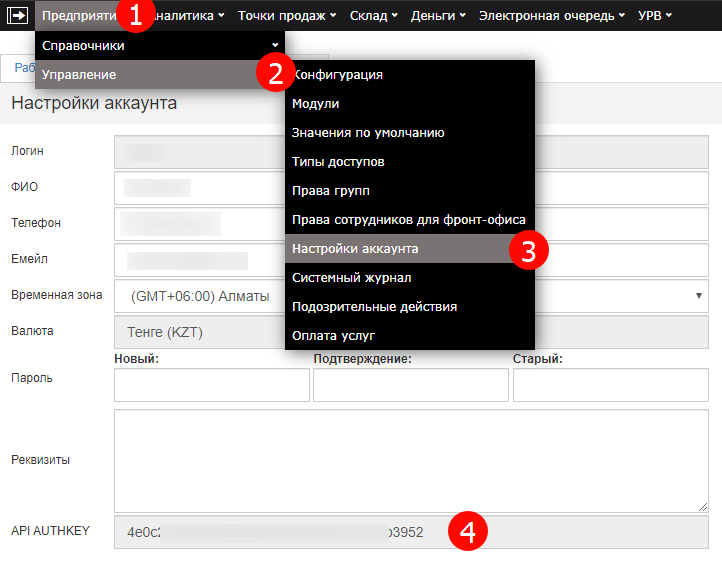The width and height of the screenshot is (722, 561).
Task: Expand the УРВ menu
Action: point(654,15)
